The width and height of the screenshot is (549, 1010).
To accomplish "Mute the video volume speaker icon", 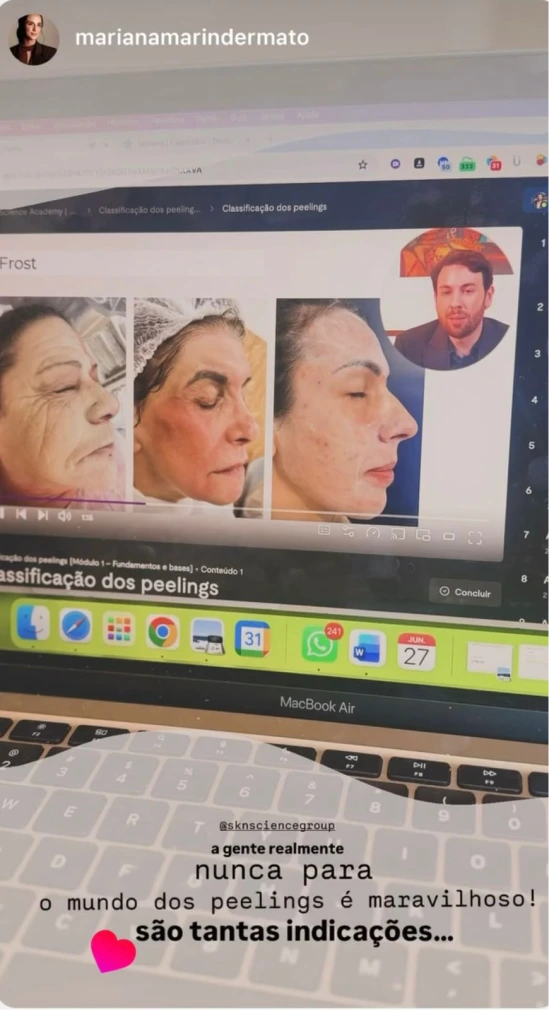I will click(64, 515).
